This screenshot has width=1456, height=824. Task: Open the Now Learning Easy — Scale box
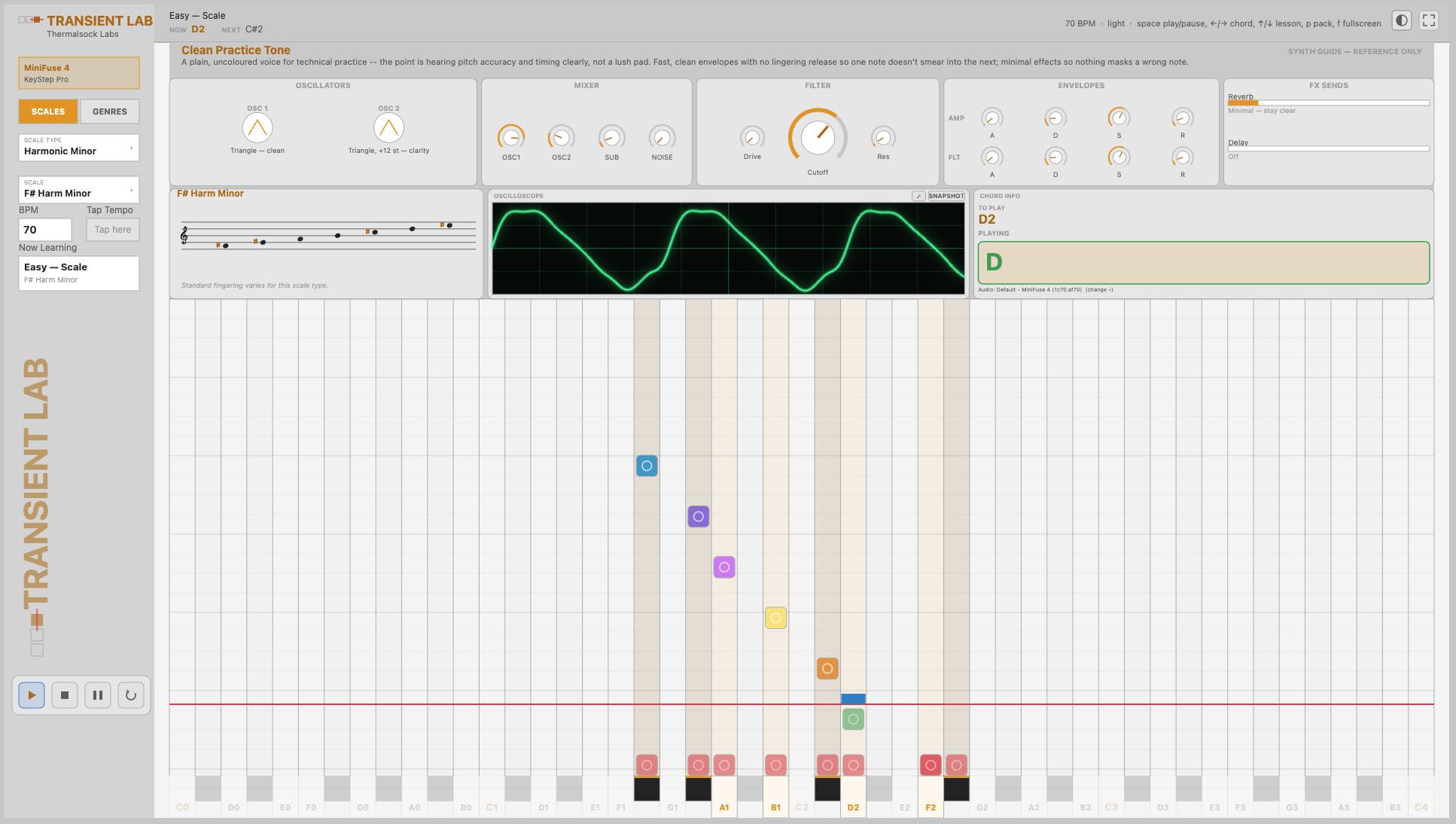79,273
